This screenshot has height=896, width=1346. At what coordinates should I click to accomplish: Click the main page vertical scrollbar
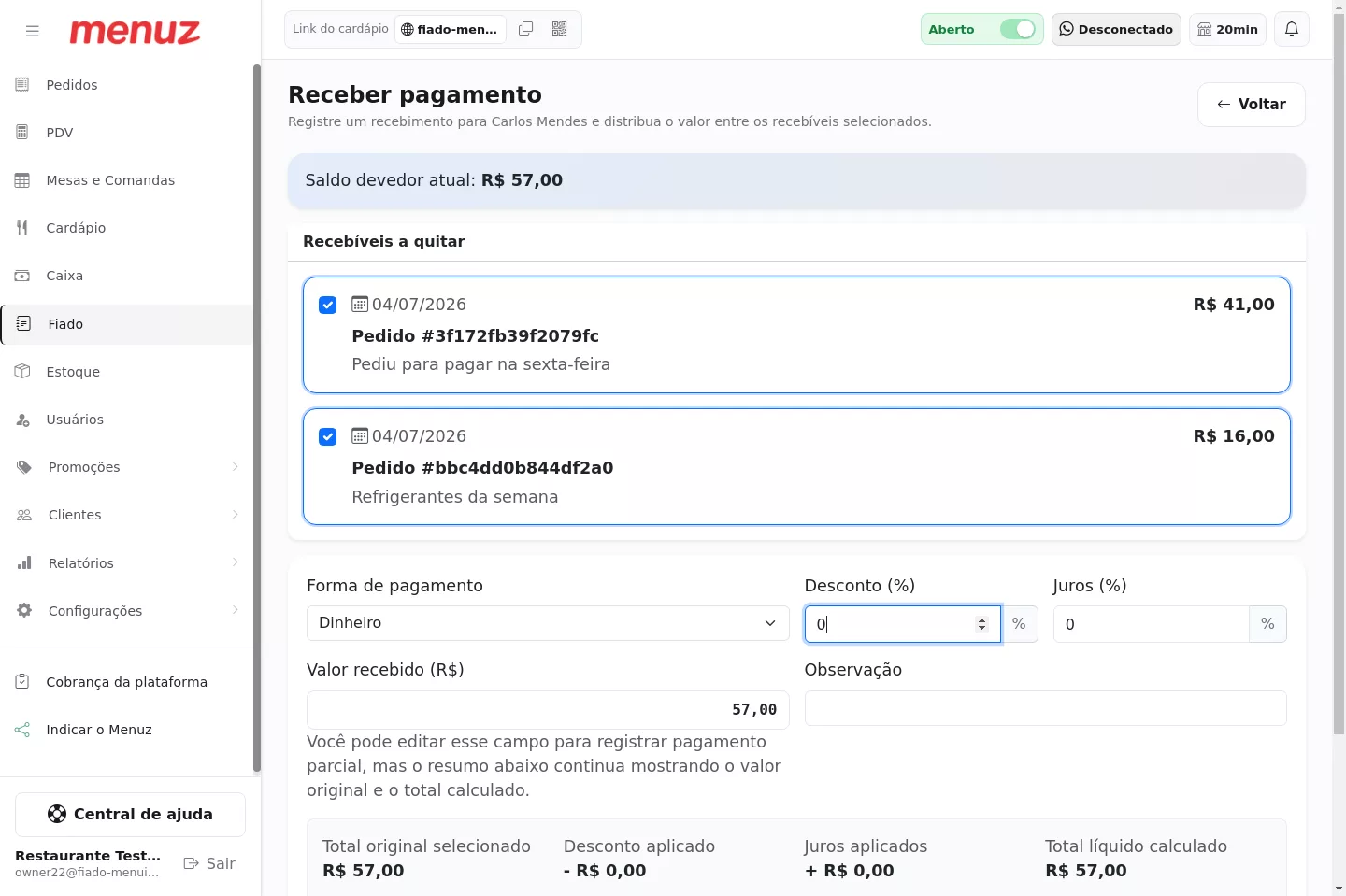(x=1339, y=374)
